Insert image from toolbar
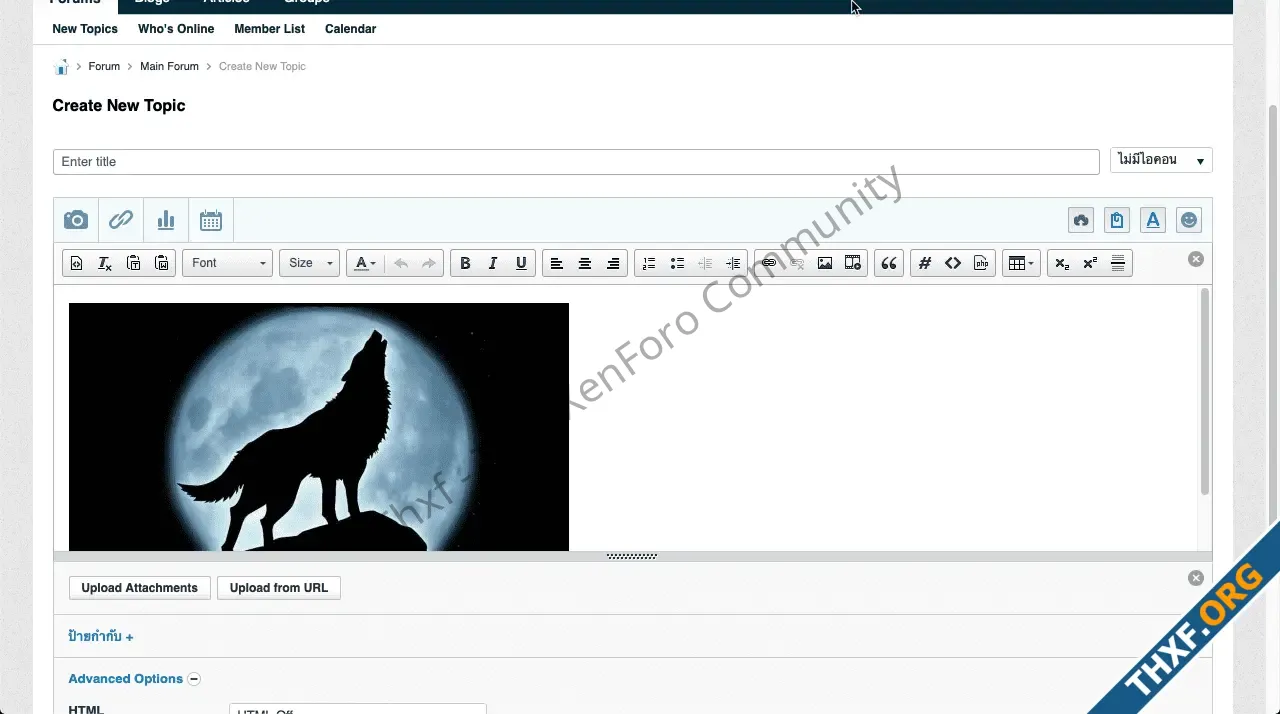Viewport: 1280px width, 714px height. click(825, 263)
